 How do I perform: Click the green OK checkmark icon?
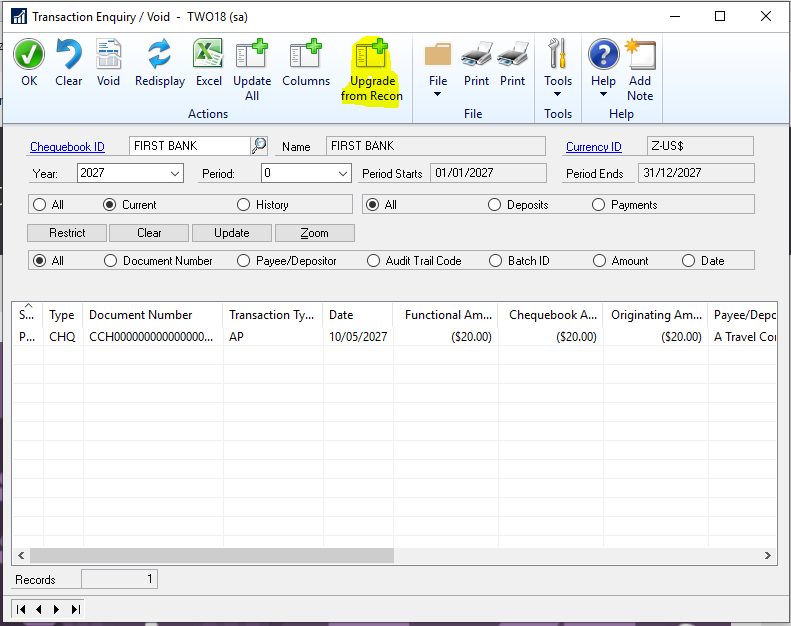click(x=29, y=55)
